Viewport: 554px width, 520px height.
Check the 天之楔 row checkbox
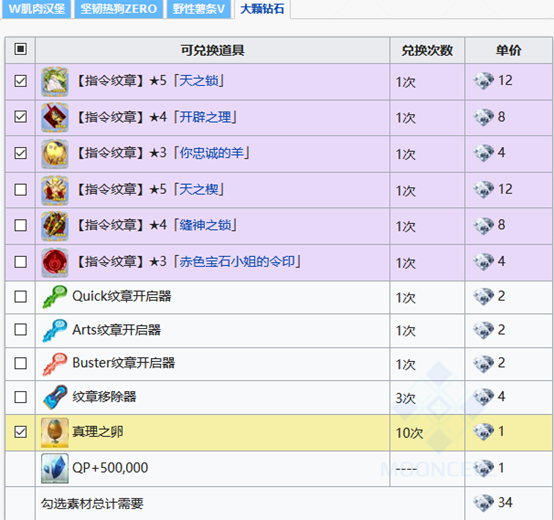coord(20,190)
